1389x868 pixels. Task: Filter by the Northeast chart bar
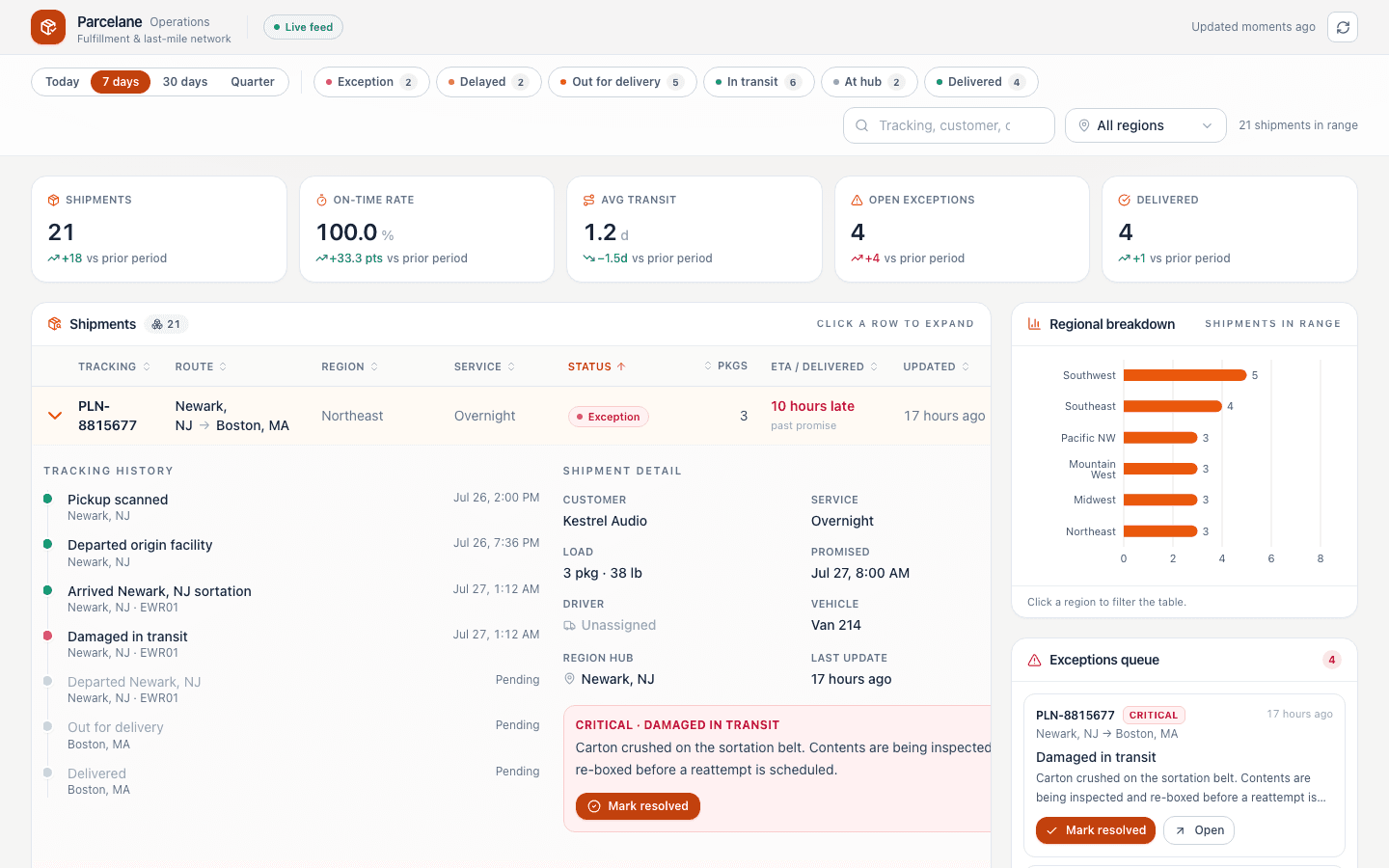click(1160, 531)
